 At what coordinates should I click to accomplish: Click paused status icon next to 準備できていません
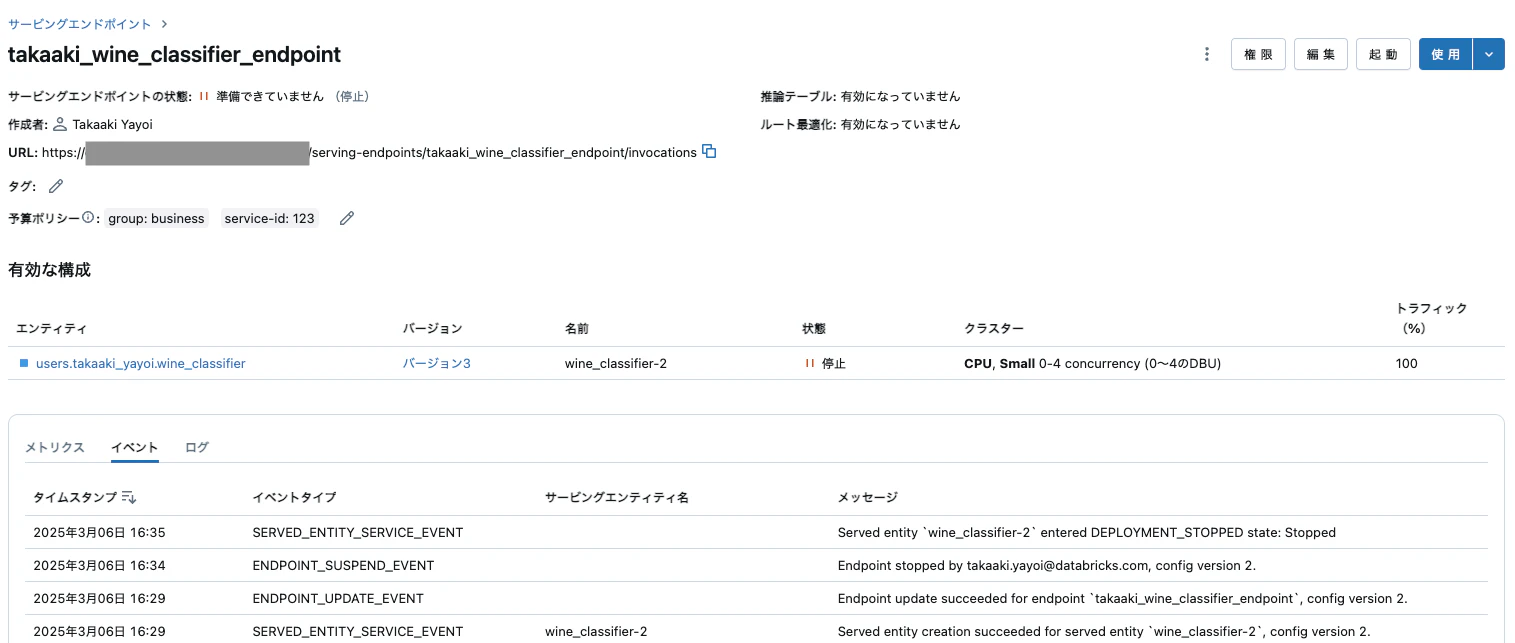(204, 96)
